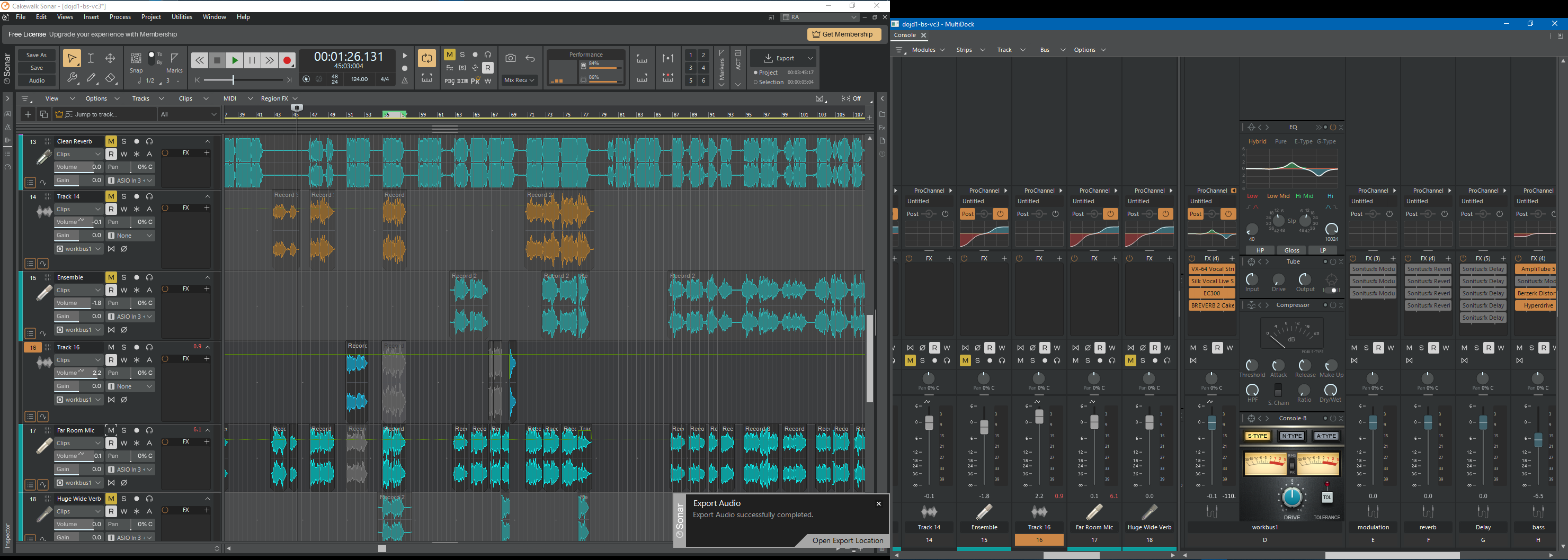The height and width of the screenshot is (560, 1568).
Task: Toggle the global Mute M button
Action: pos(450,55)
